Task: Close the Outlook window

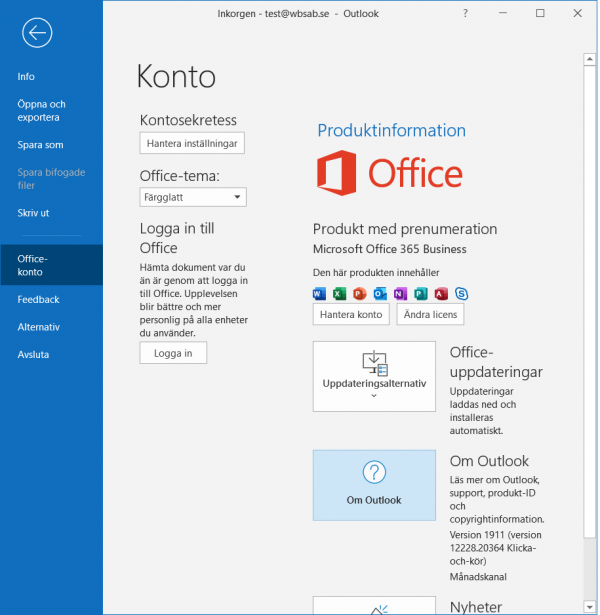Action: tap(577, 13)
